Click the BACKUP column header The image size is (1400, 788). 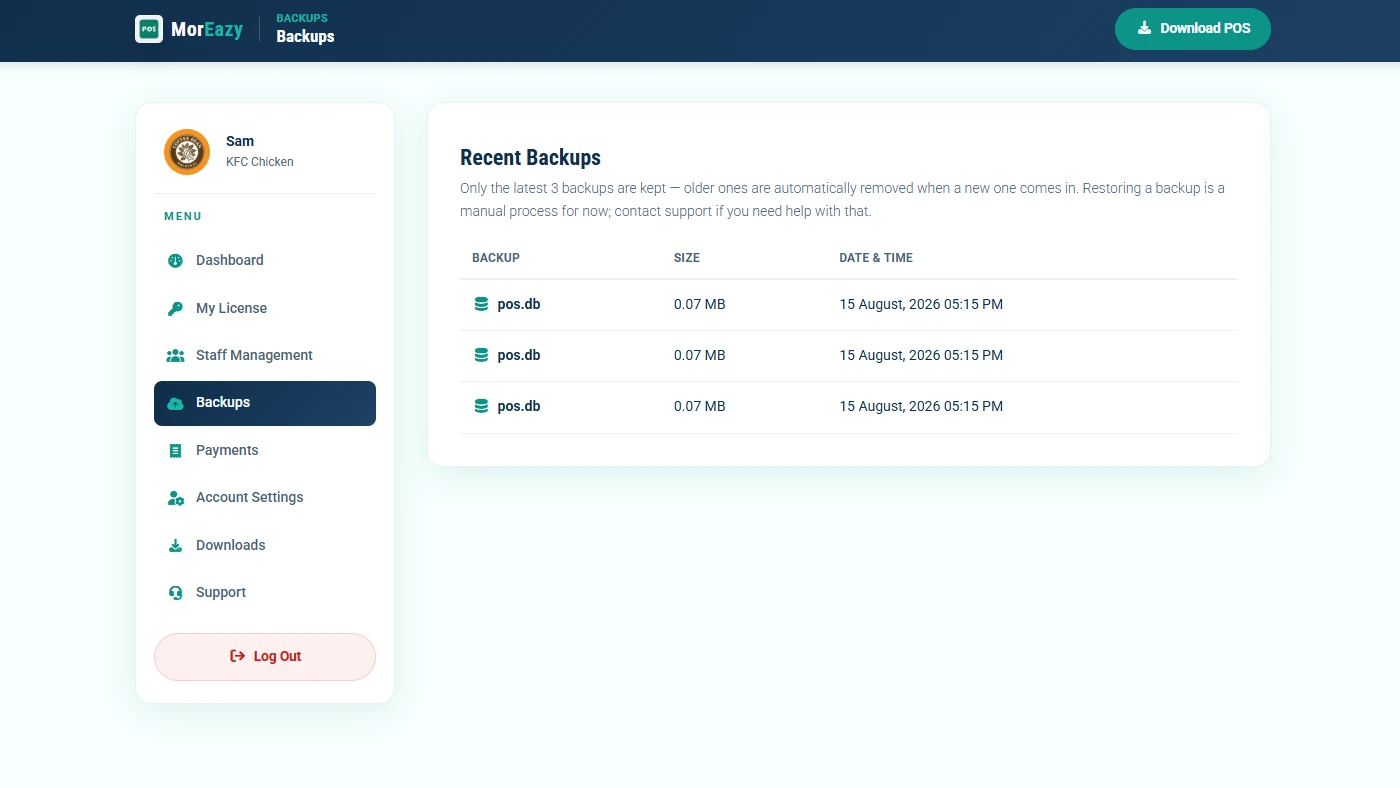pyautogui.click(x=496, y=258)
